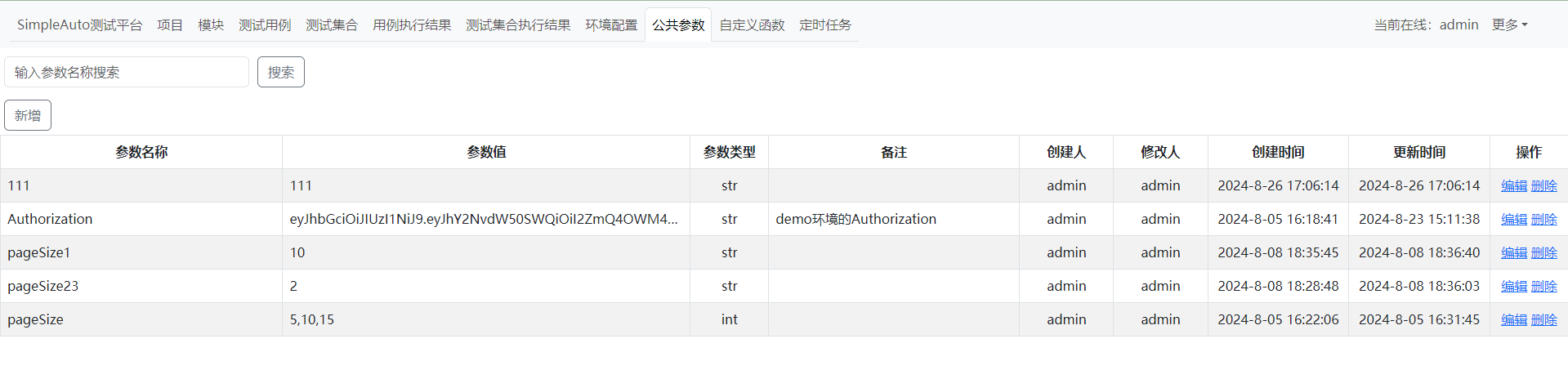Click creation time 2024-8-05 16:22:06
Viewport: 1568px width, 370px height.
[x=1278, y=319]
